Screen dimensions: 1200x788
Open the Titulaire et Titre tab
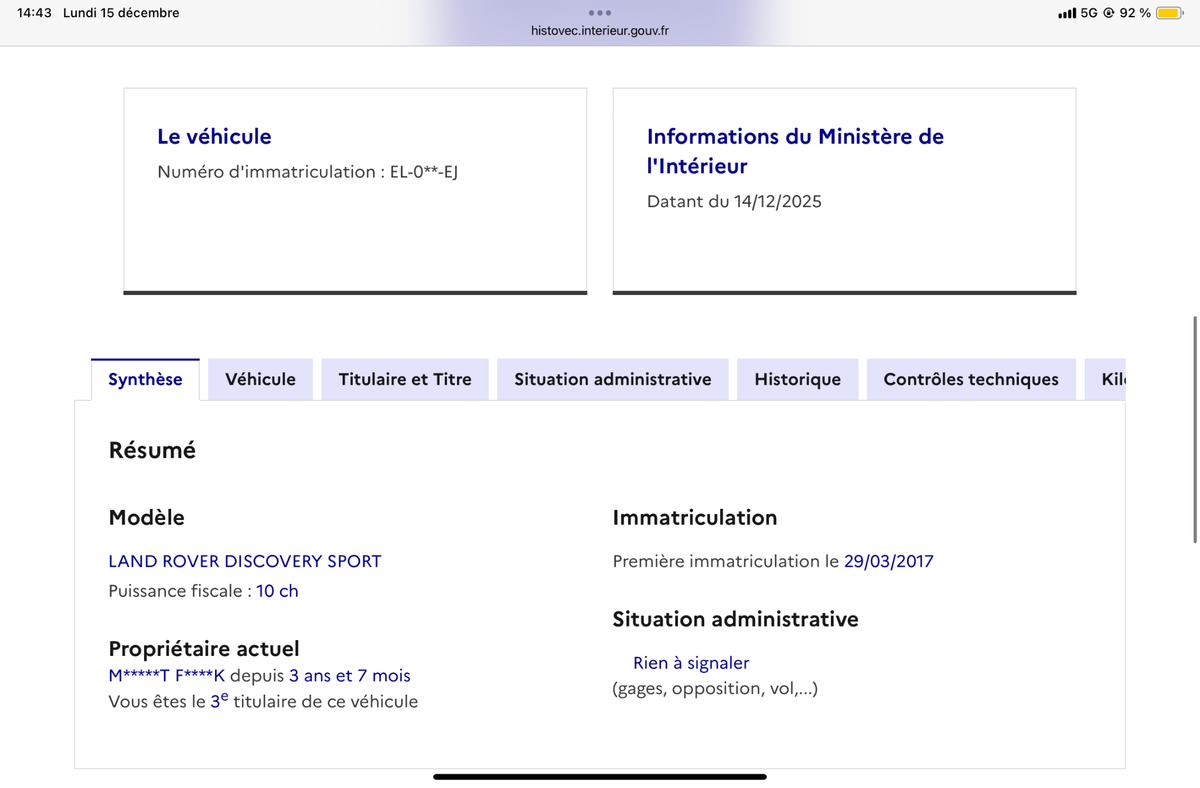pos(405,379)
